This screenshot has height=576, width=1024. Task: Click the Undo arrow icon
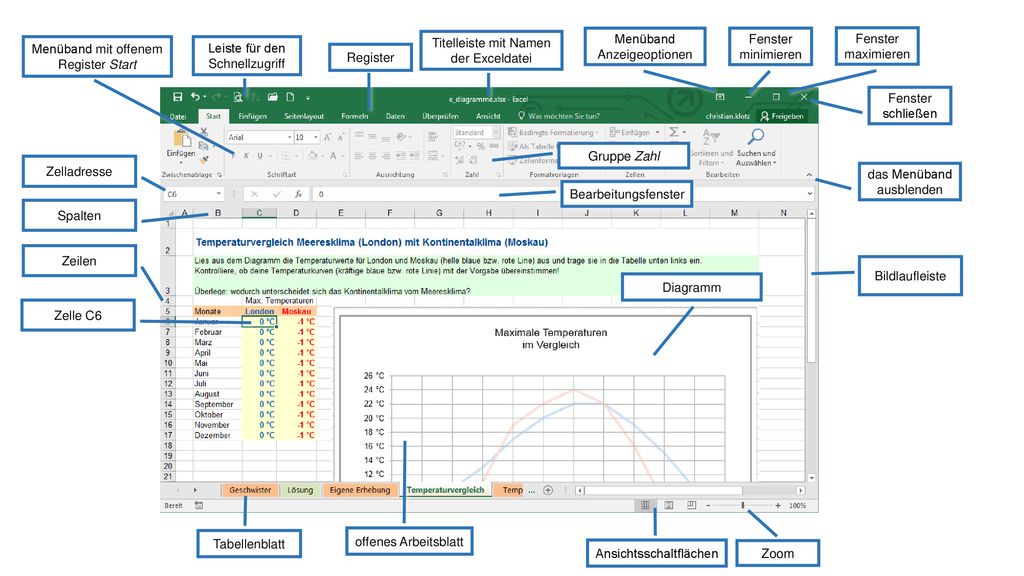(x=195, y=97)
